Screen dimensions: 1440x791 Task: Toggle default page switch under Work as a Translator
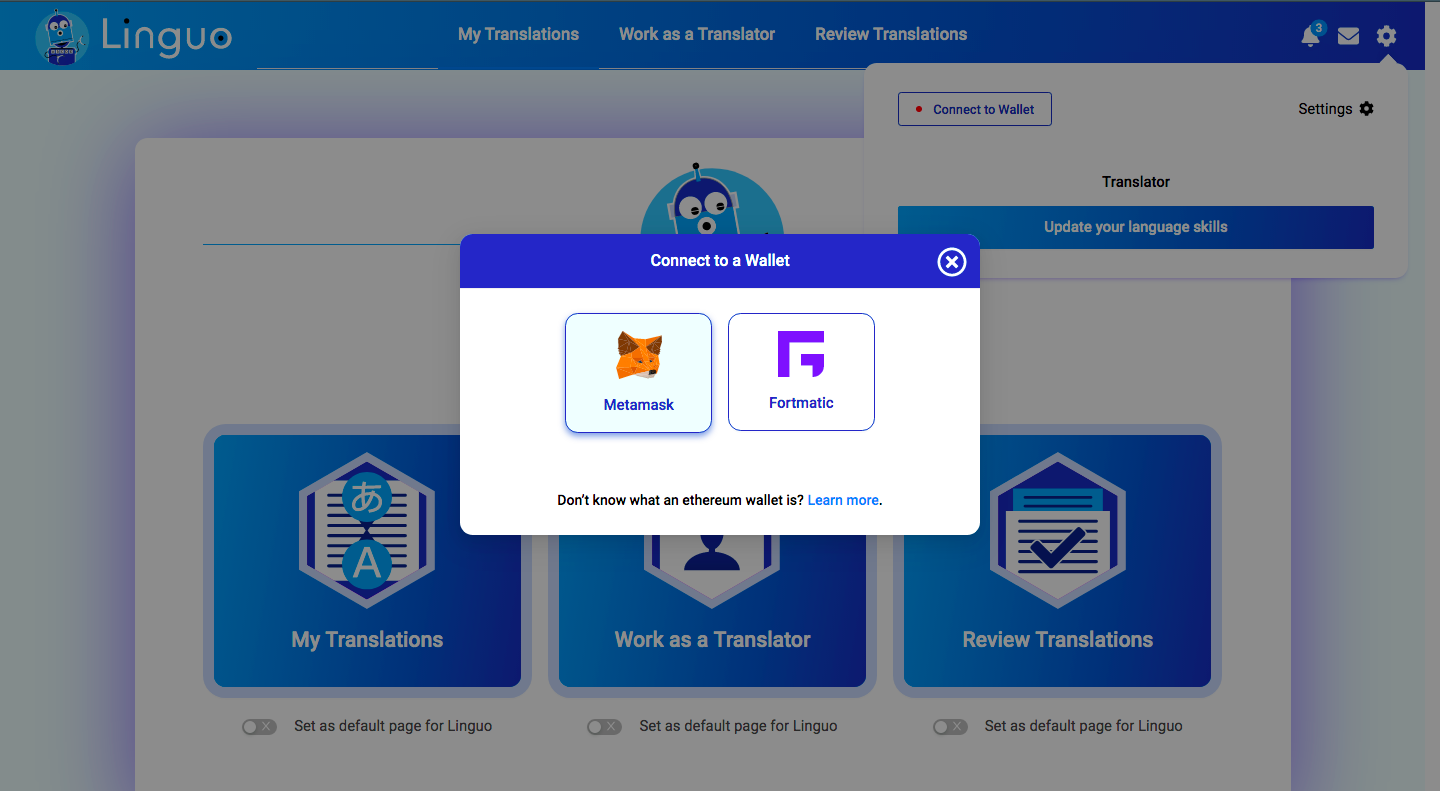point(604,727)
